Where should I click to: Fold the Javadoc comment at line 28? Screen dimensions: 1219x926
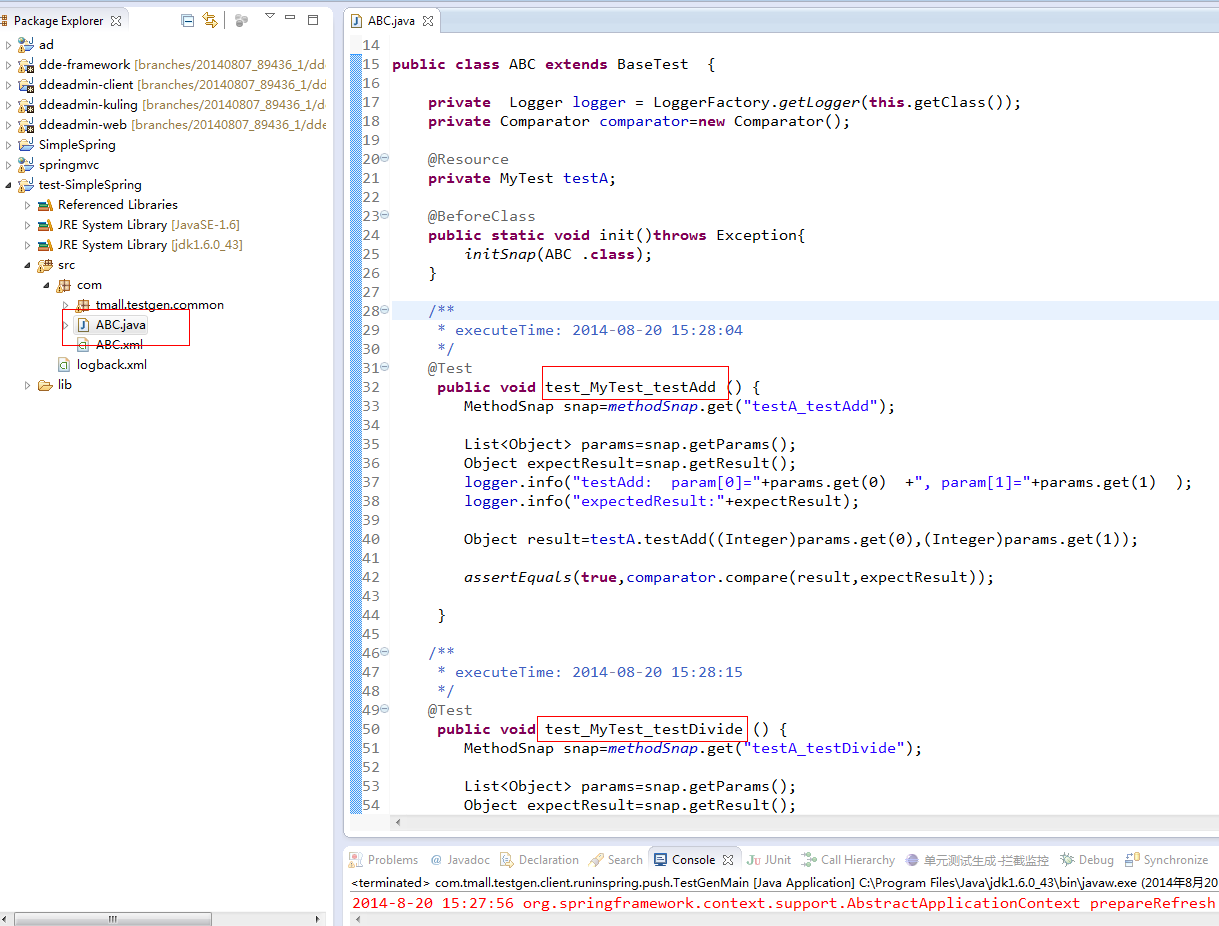[385, 311]
